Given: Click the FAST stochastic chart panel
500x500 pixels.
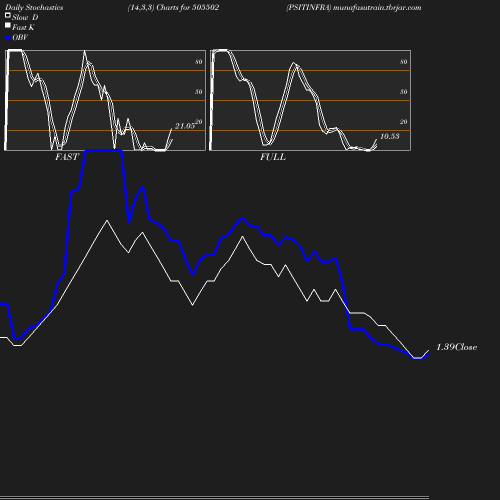Looking at the screenshot, I should click(x=105, y=100).
